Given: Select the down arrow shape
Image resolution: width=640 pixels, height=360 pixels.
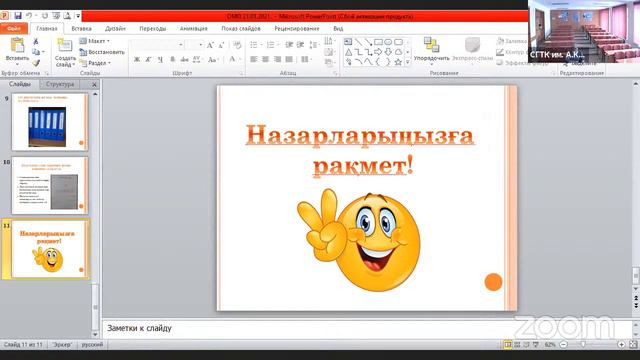Looking at the screenshot, I should click(x=388, y=52).
